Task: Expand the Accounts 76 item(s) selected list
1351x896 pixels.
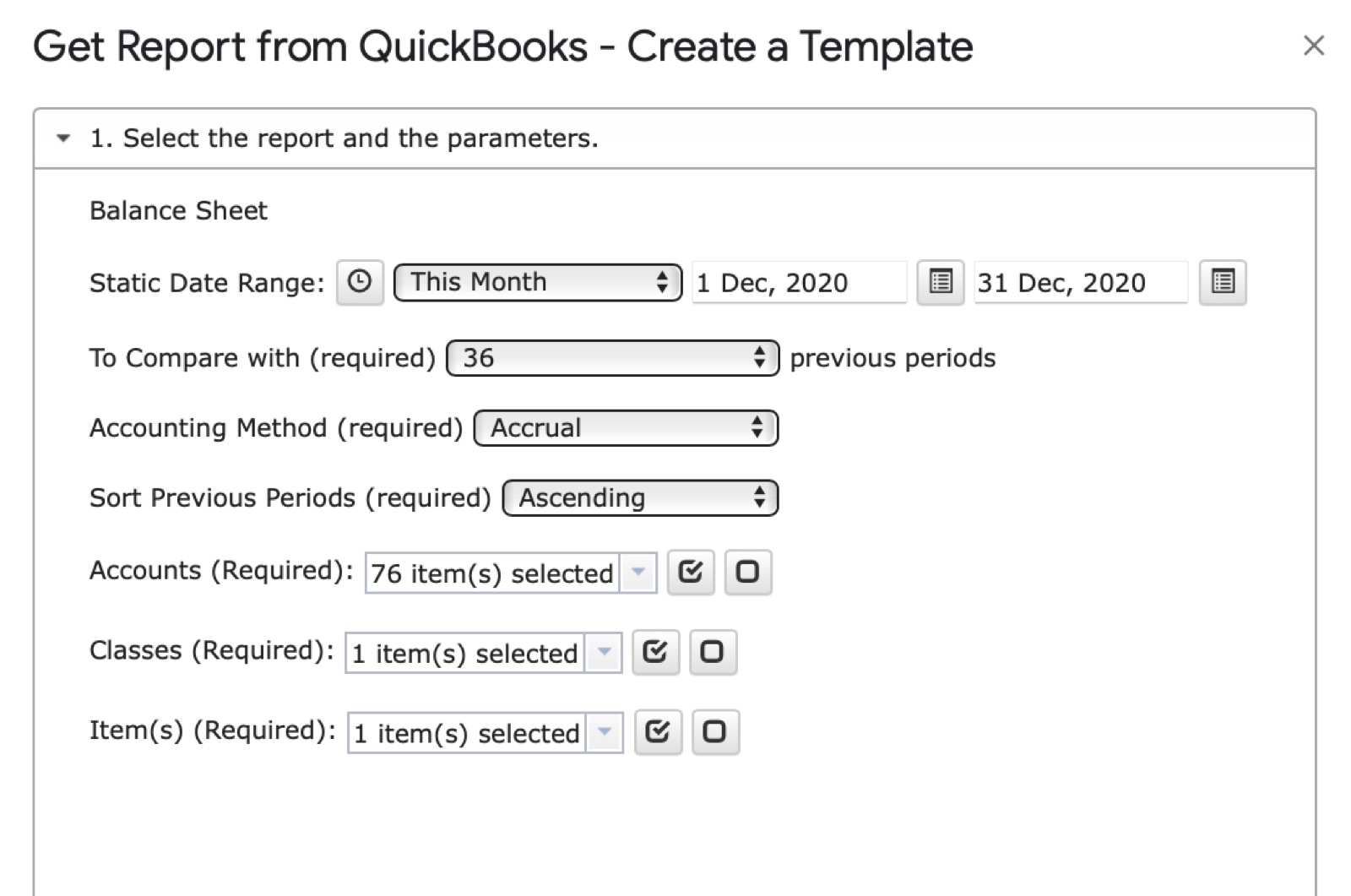Action: (511, 573)
